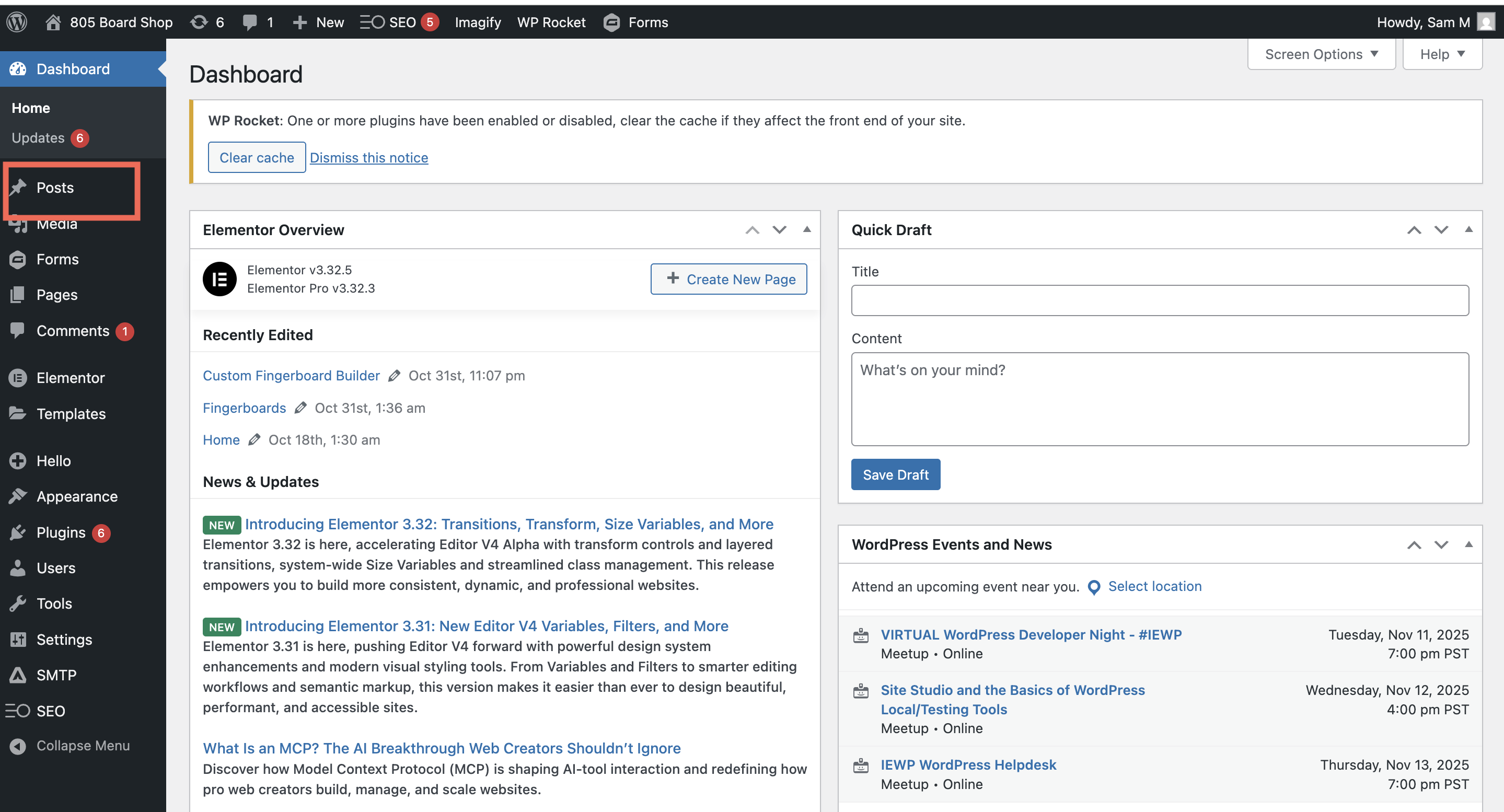Open the updates icon showing 6
Image resolution: width=1504 pixels, height=812 pixels.
point(199,22)
